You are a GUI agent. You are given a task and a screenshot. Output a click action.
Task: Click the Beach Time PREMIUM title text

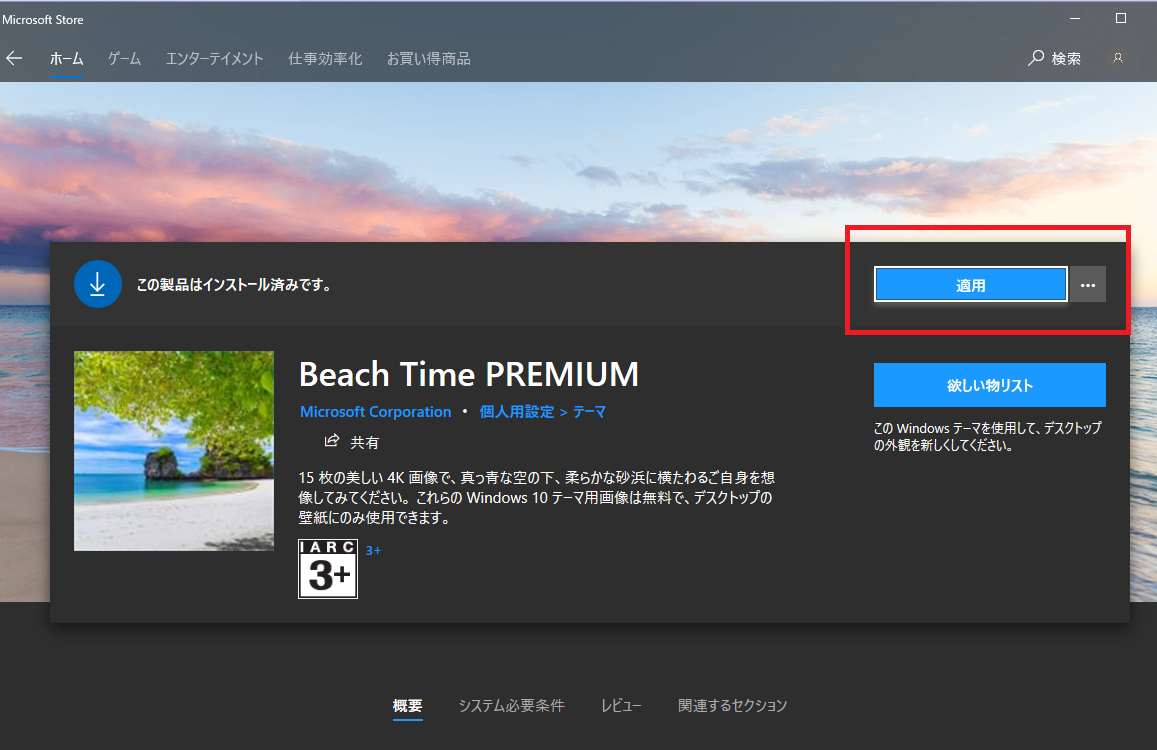(469, 374)
